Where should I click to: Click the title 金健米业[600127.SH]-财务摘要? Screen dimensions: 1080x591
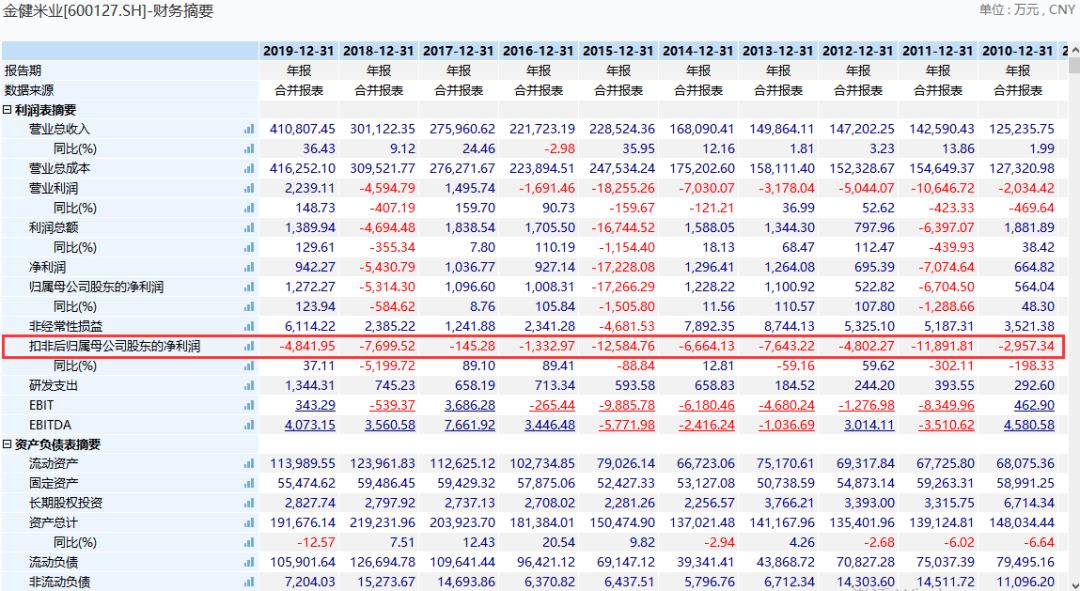click(x=108, y=11)
